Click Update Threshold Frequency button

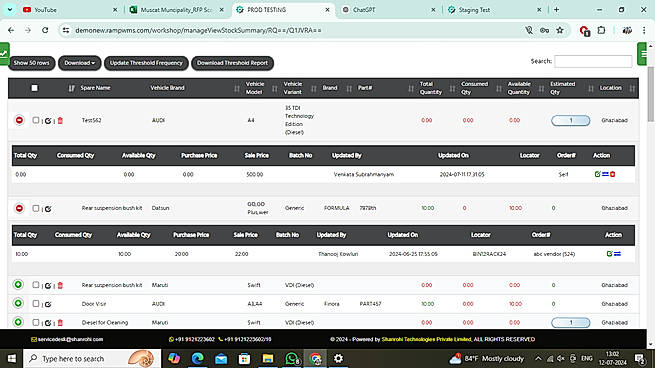click(x=146, y=63)
